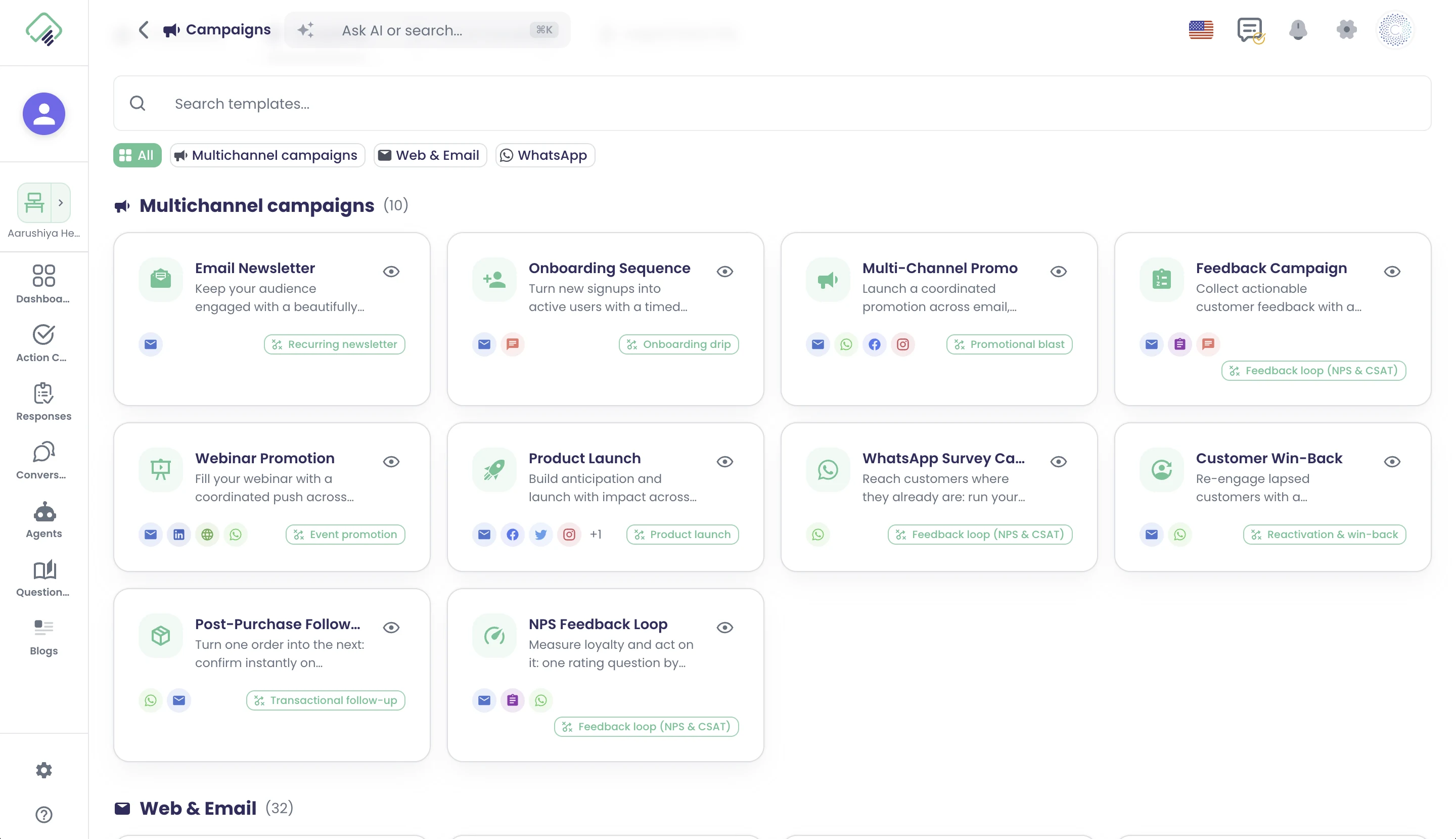The image size is (1456, 839).
Task: Preview the Feedback Campaign template
Action: 1391,271
